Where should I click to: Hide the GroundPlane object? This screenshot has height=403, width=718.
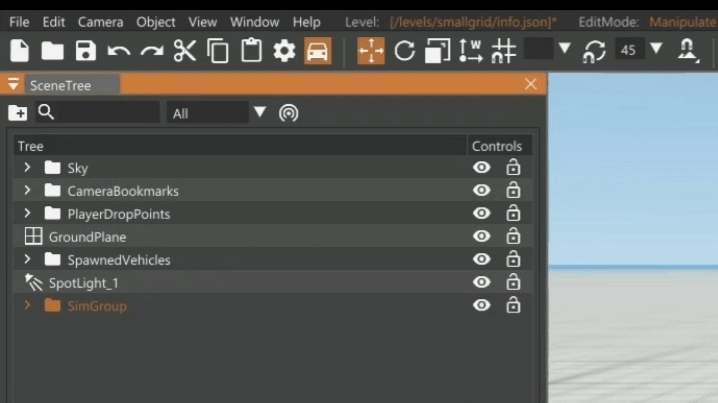pos(481,236)
